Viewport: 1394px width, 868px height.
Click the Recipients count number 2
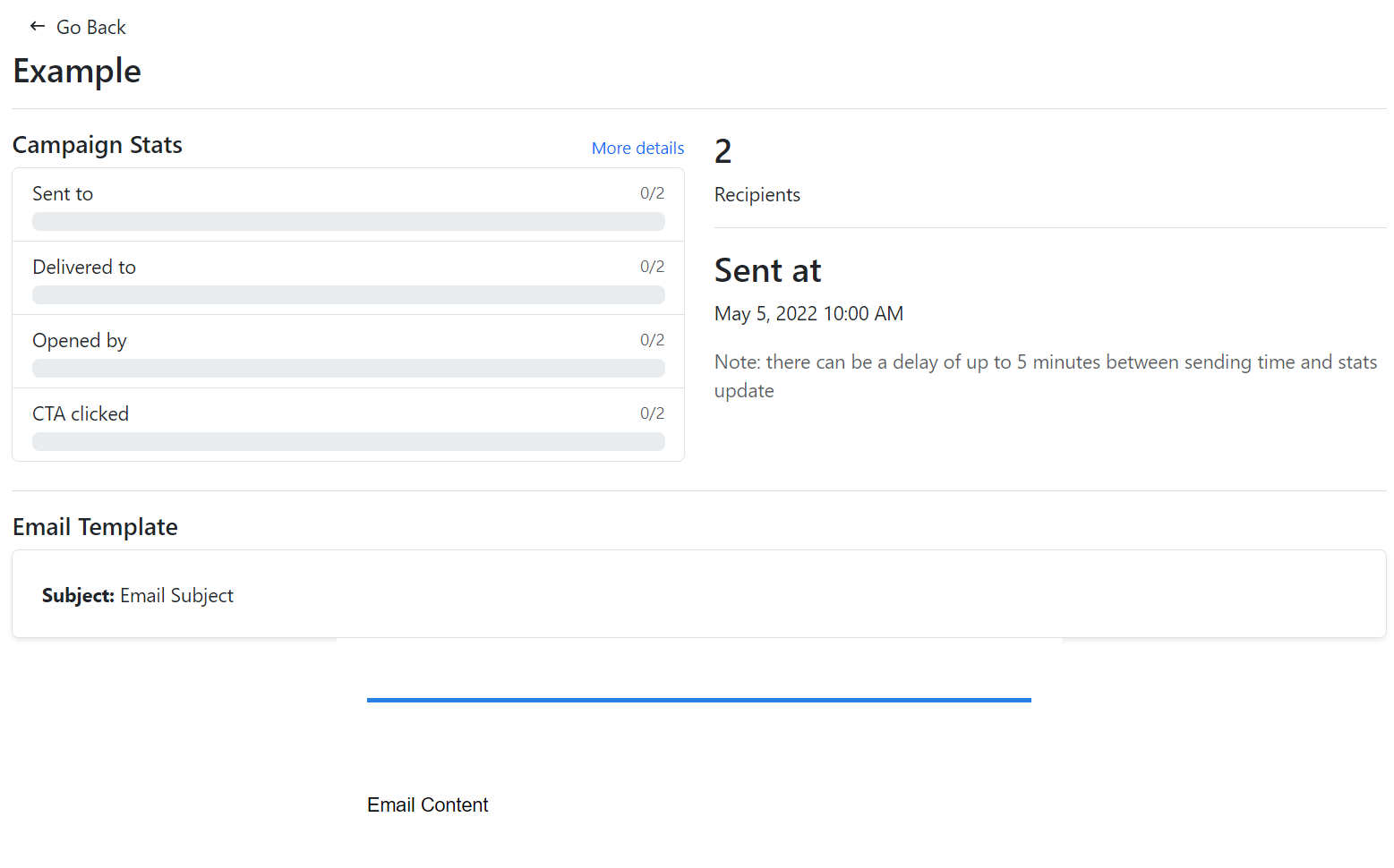(723, 152)
